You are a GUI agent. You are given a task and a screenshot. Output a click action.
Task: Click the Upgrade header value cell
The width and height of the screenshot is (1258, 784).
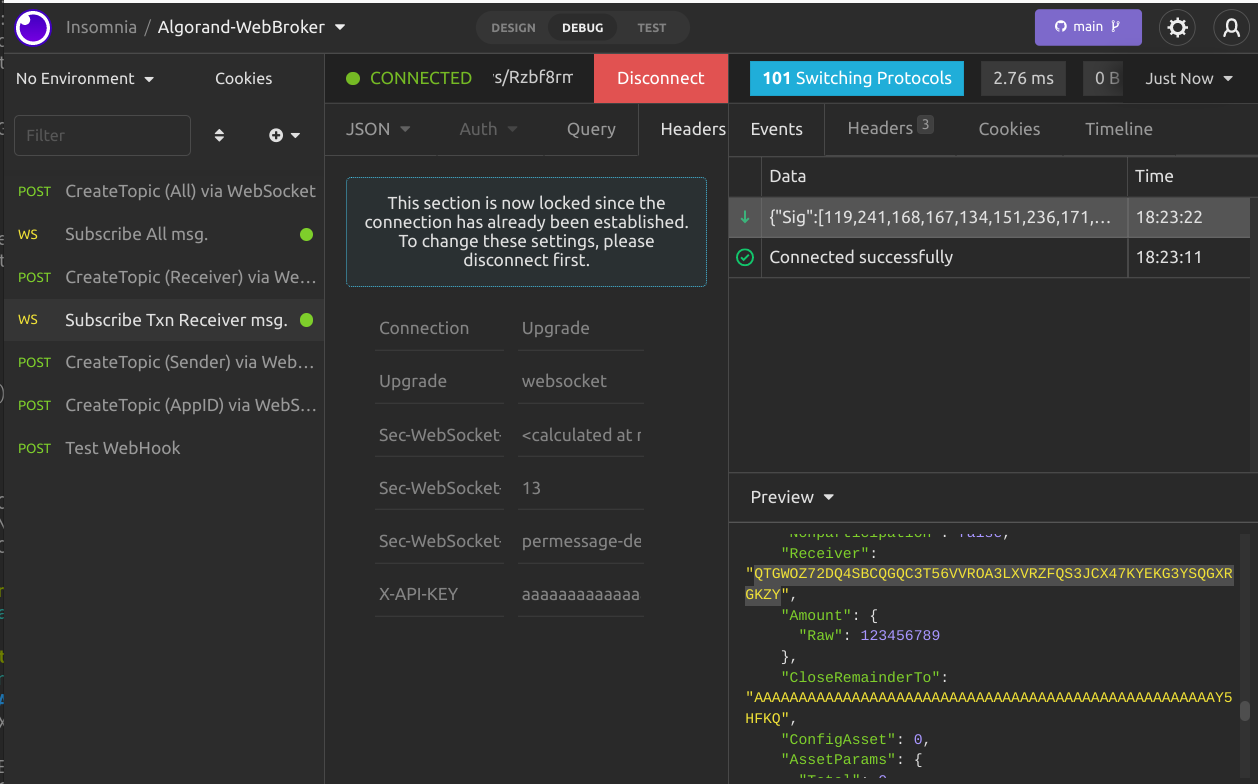tap(582, 328)
